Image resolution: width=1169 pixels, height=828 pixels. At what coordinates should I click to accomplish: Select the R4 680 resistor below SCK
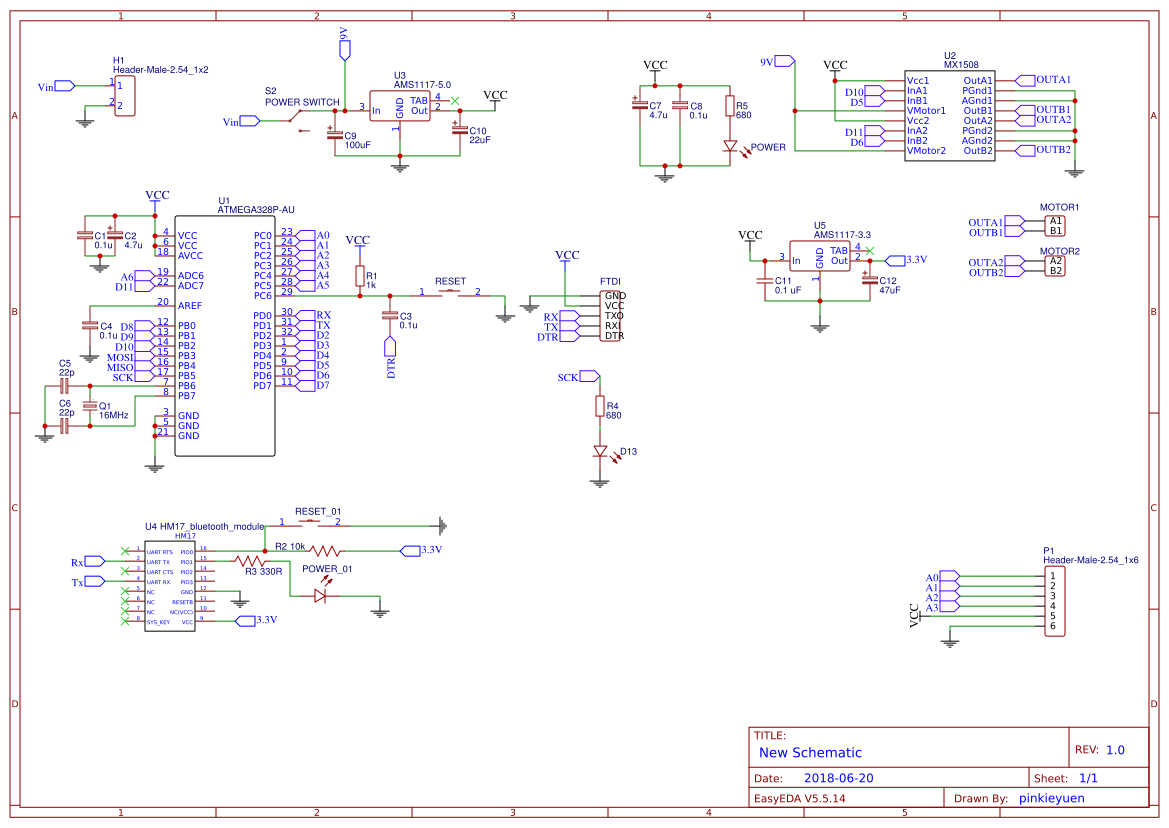coord(600,406)
